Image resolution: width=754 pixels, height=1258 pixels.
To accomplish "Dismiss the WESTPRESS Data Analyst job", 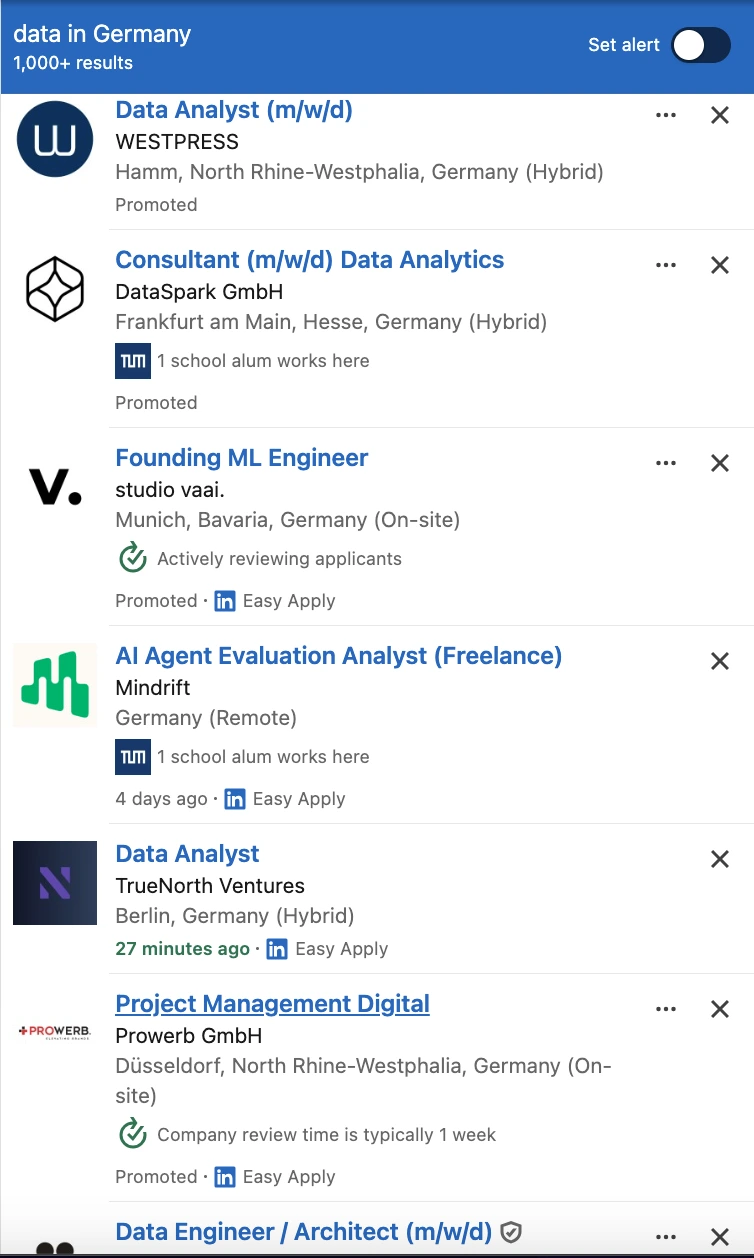I will click(719, 115).
